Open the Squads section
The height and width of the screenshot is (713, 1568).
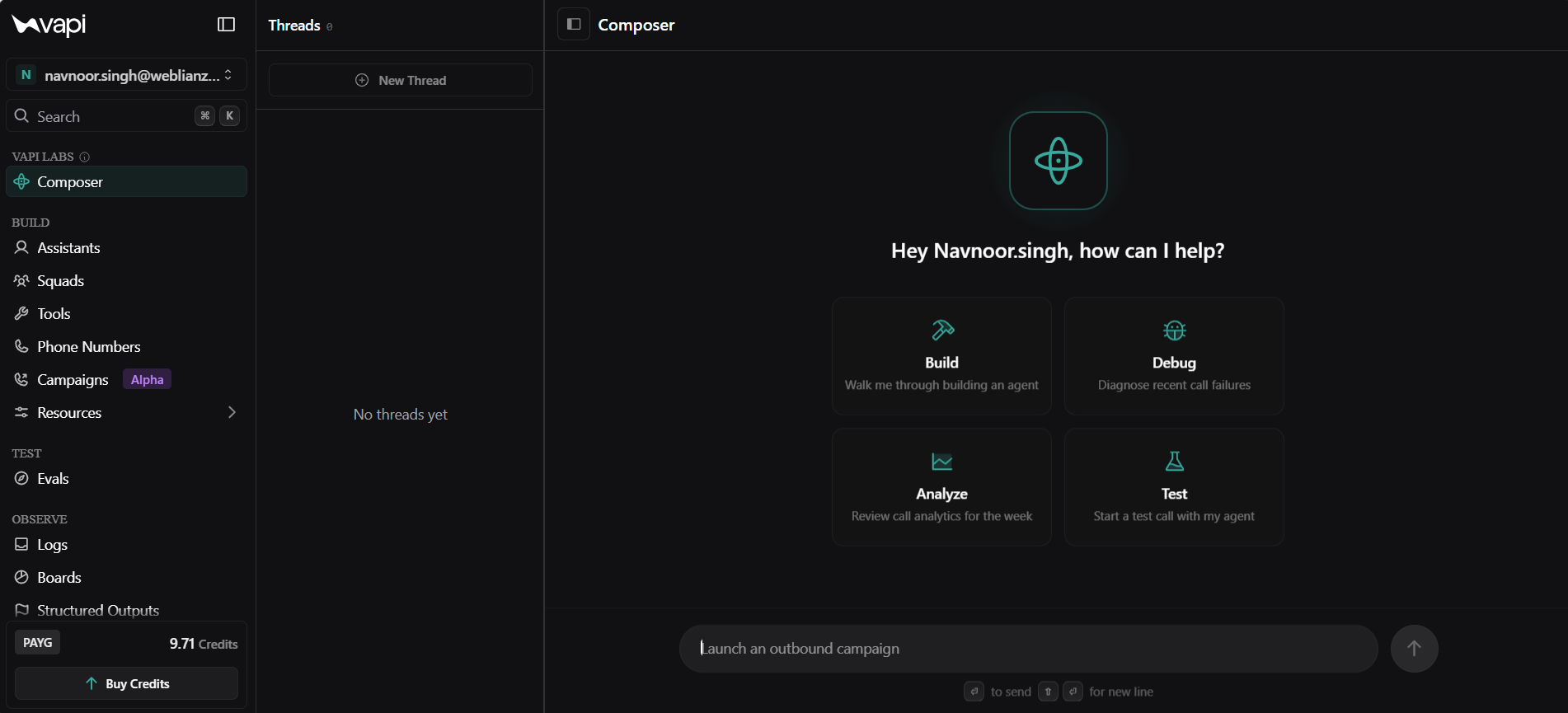point(127,280)
